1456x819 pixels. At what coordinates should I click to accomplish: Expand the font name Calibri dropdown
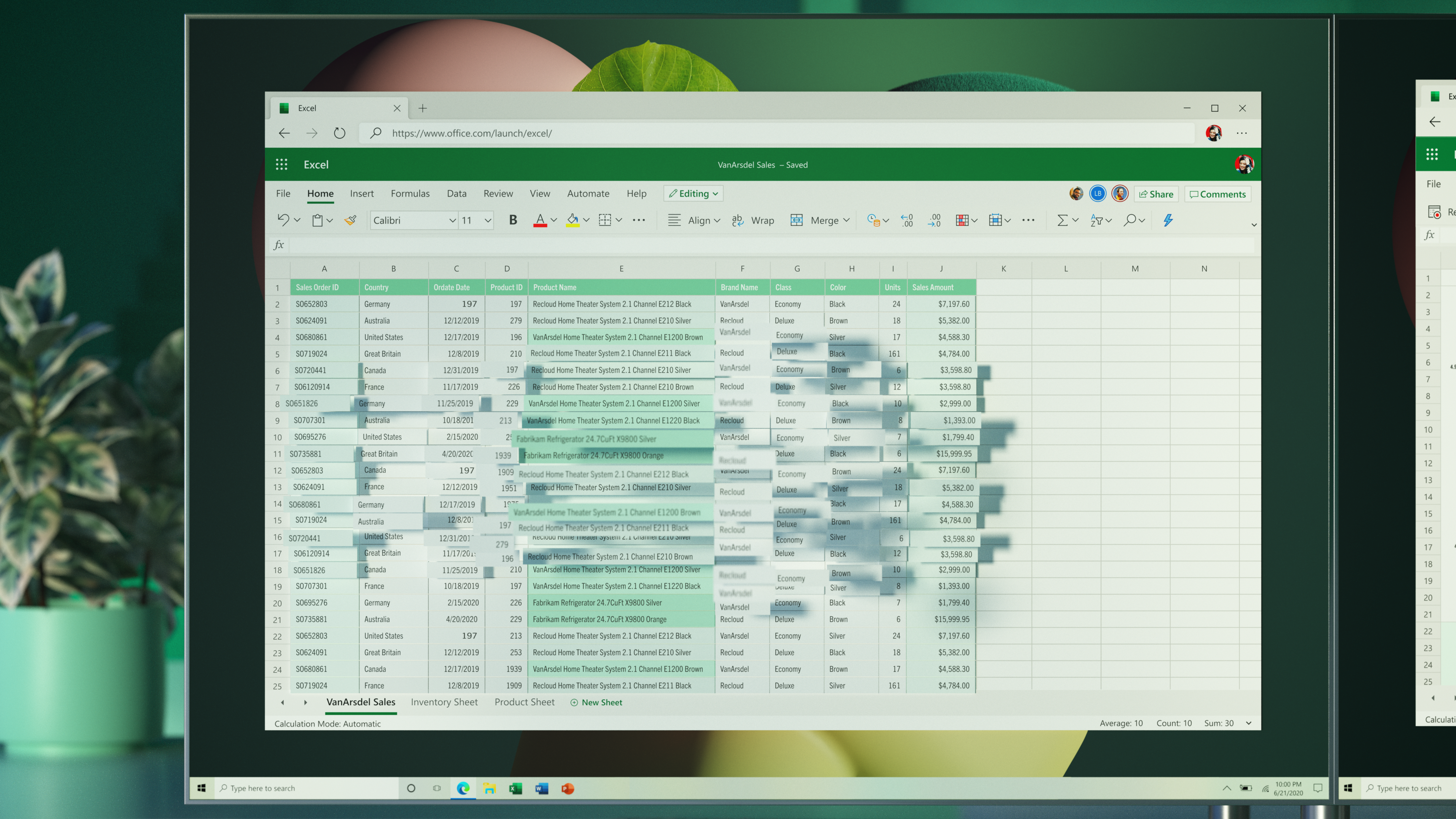(452, 220)
